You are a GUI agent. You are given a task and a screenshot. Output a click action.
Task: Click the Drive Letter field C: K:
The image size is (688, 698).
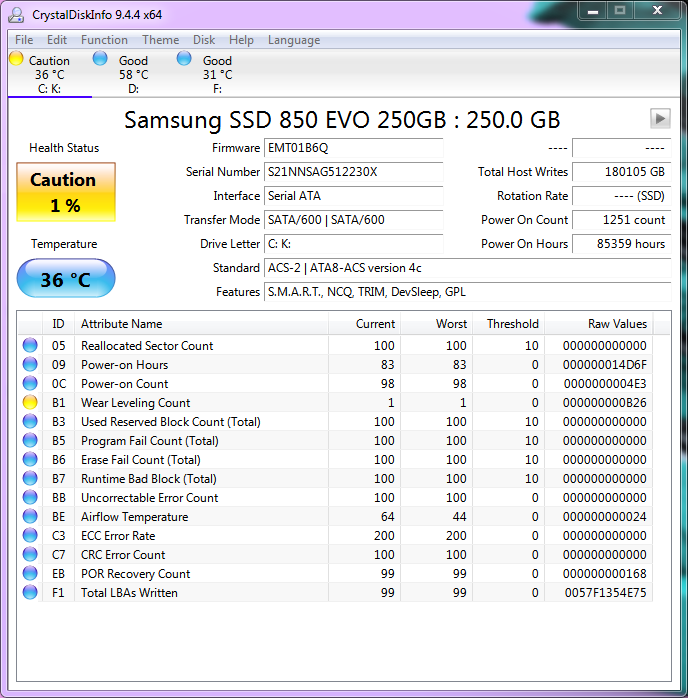[353, 244]
